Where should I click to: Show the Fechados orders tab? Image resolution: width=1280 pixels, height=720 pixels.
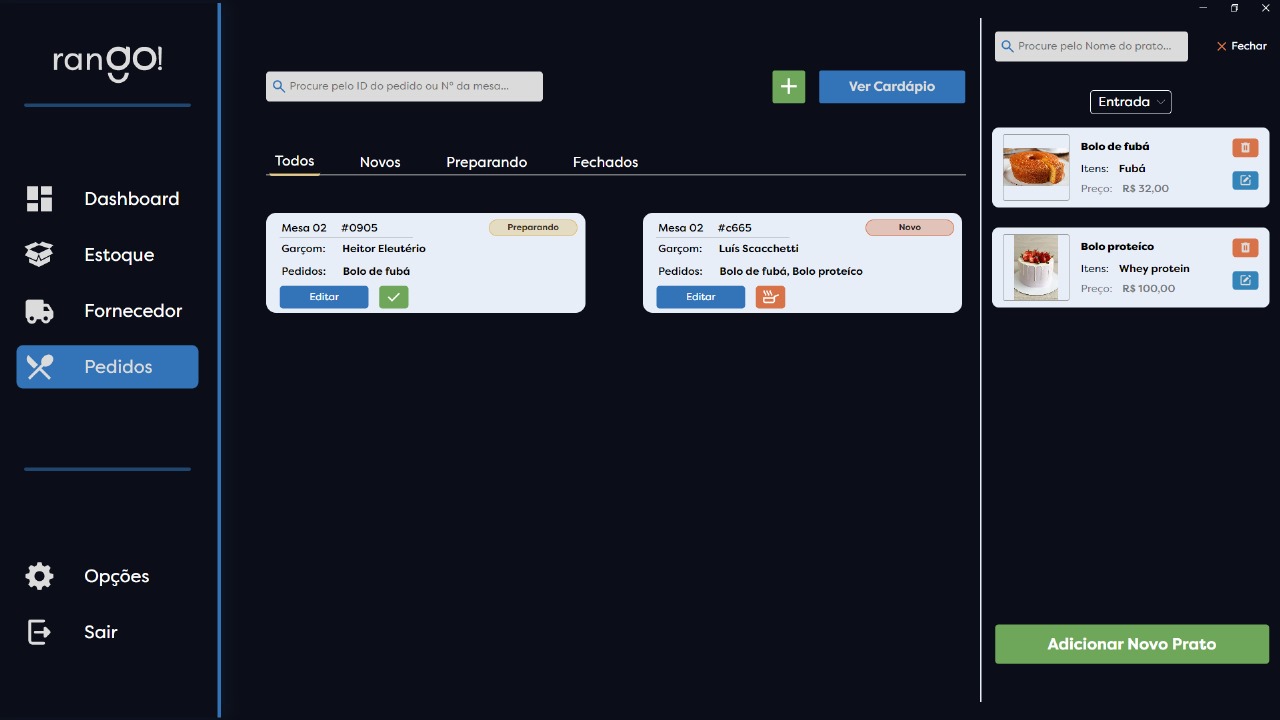pyautogui.click(x=605, y=162)
